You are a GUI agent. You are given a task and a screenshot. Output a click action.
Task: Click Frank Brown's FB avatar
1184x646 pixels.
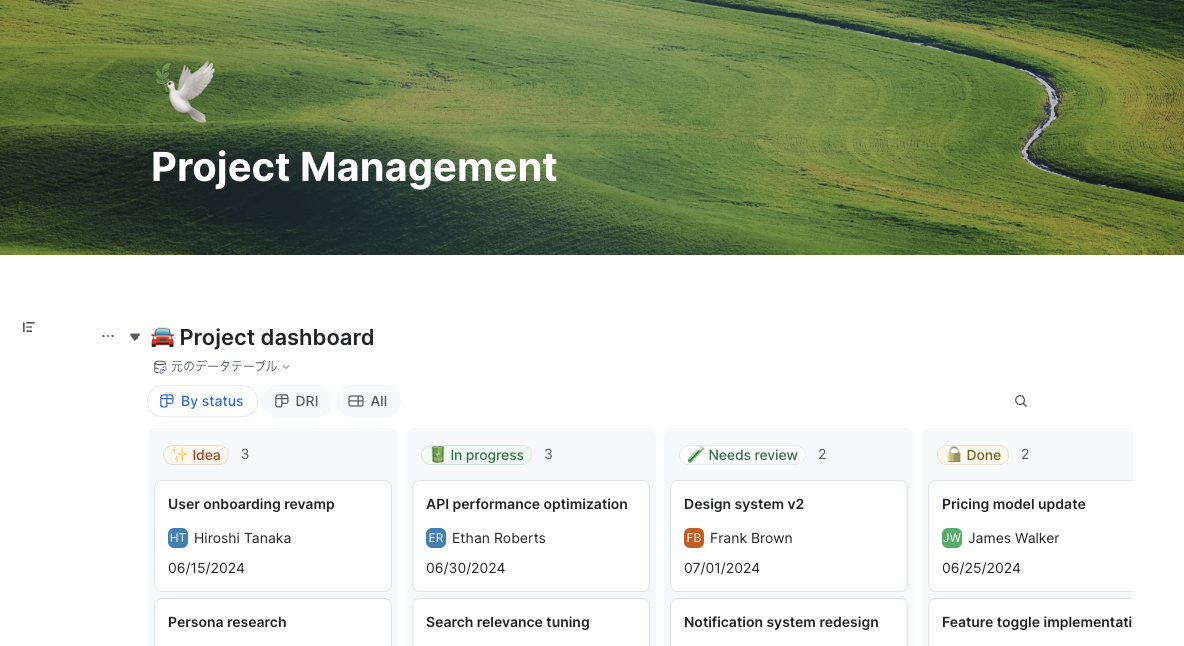point(694,538)
